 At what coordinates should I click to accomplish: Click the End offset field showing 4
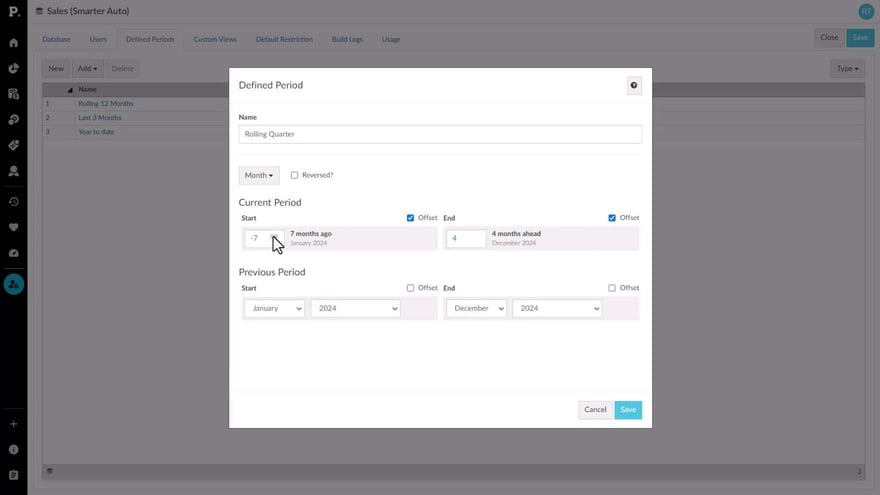point(466,239)
